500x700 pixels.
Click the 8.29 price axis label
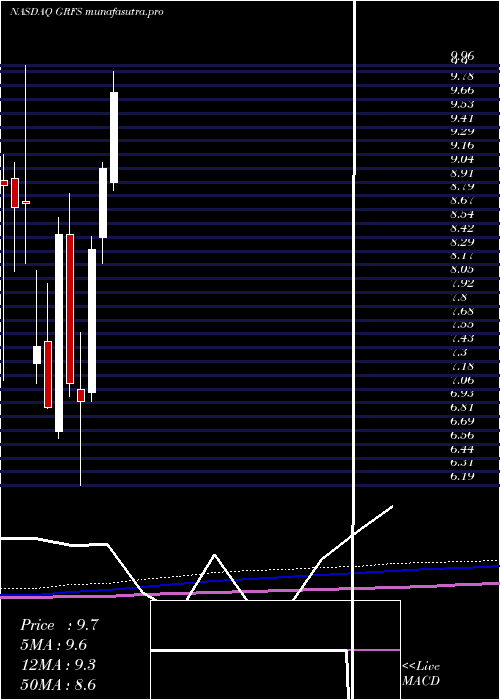coord(462,242)
